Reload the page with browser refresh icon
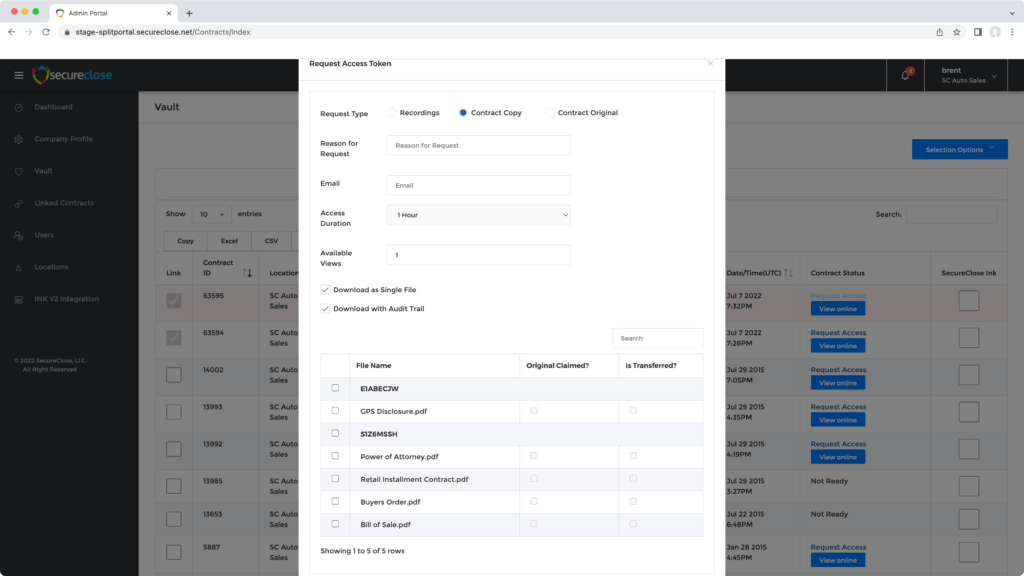The width and height of the screenshot is (1024, 576). pyautogui.click(x=46, y=32)
